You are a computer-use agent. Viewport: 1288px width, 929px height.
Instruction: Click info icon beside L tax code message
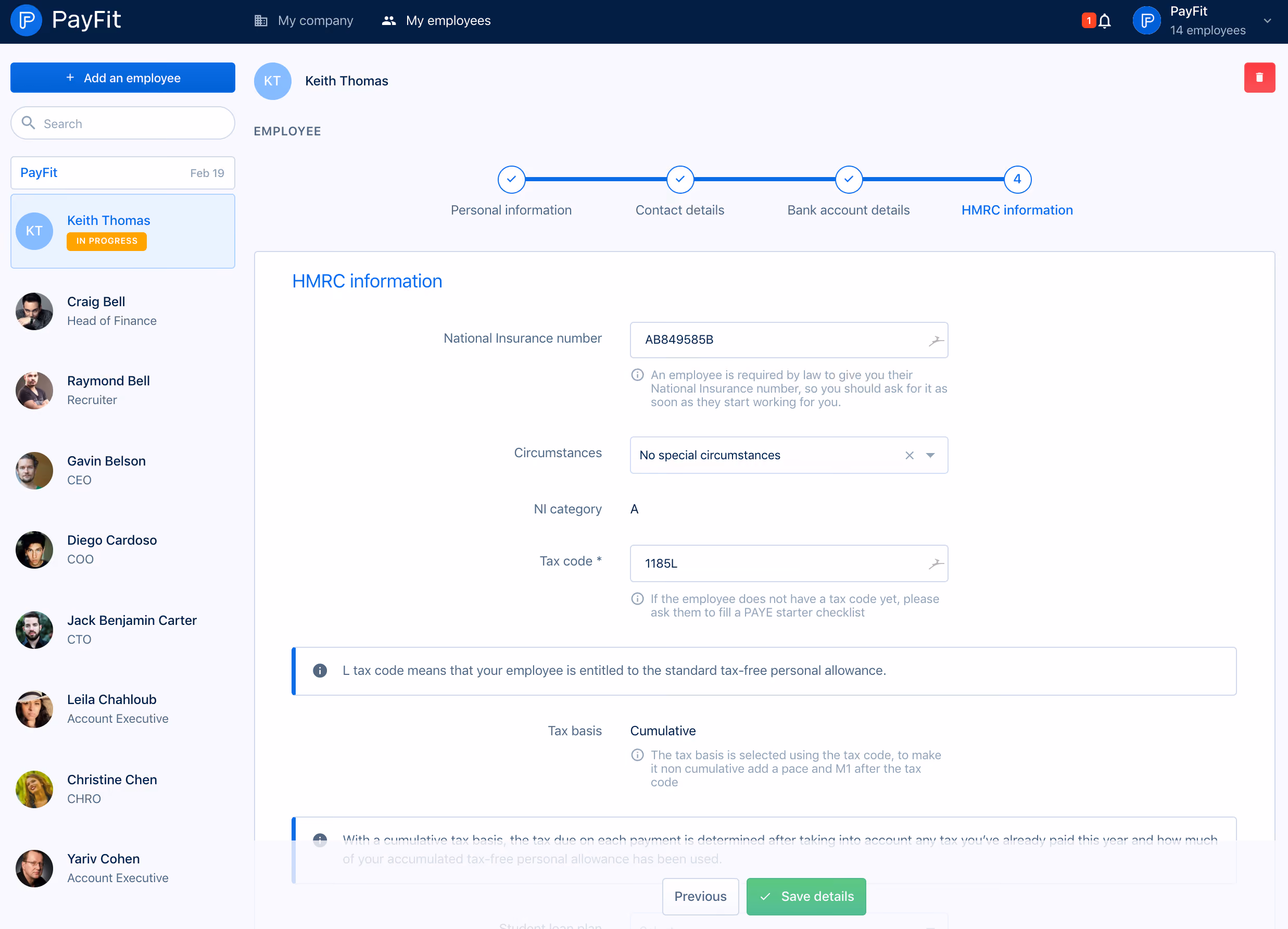320,671
